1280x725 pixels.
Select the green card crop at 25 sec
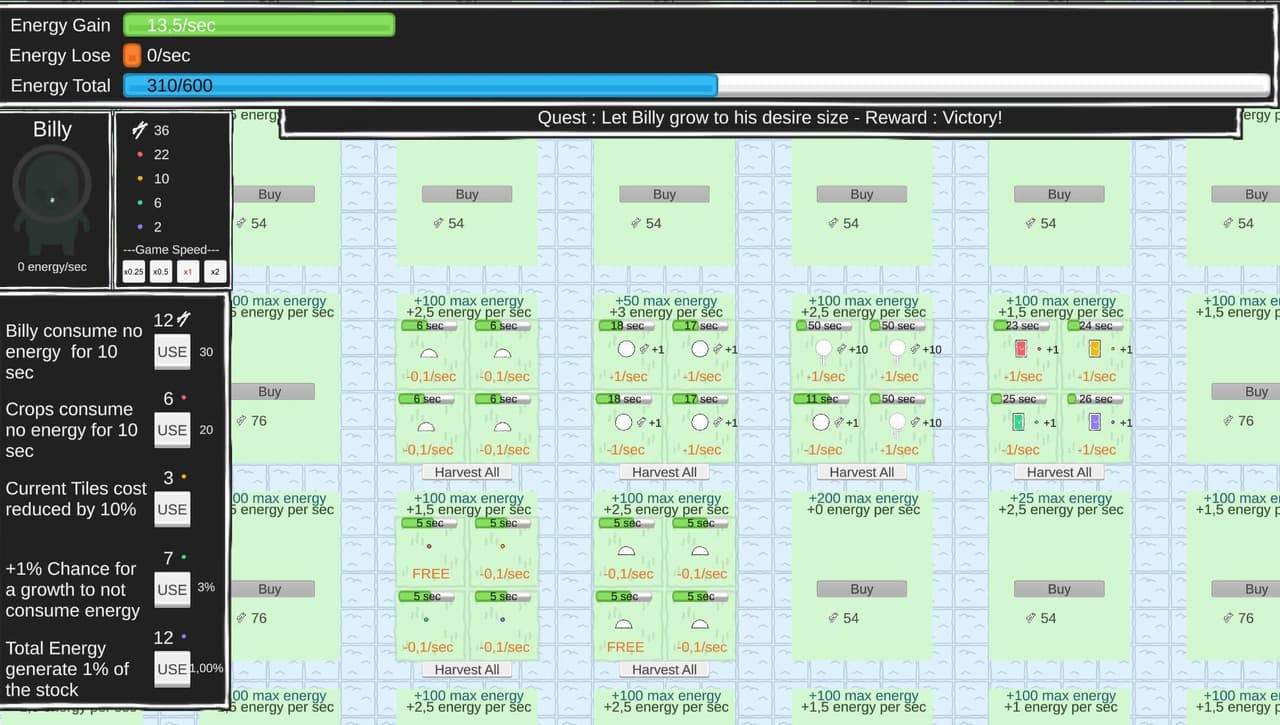tap(1019, 422)
